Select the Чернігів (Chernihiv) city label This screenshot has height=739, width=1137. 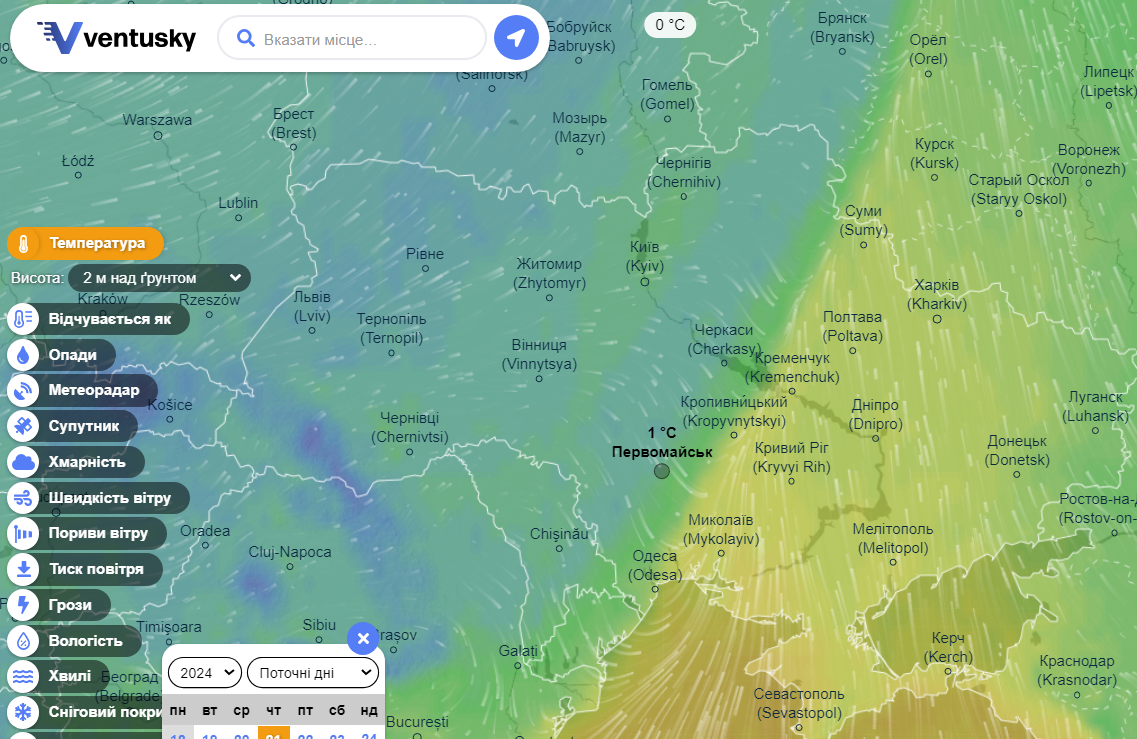(684, 173)
